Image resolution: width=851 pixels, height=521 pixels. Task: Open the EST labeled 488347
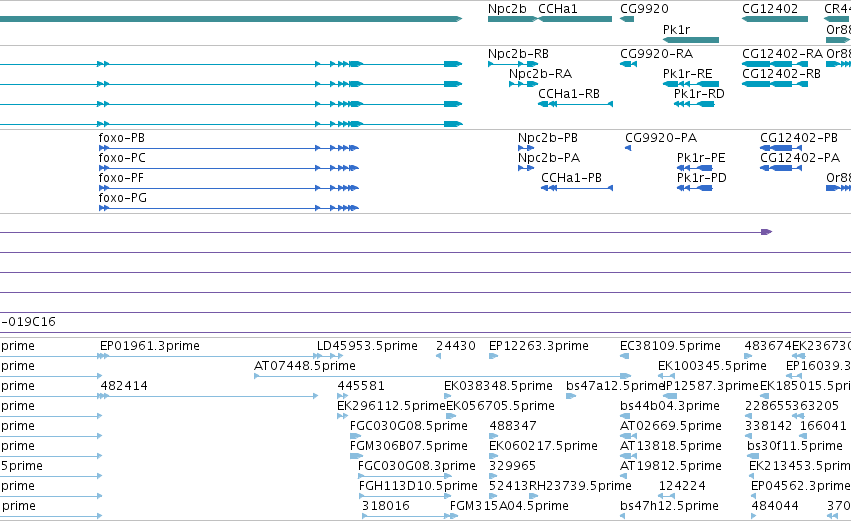(513, 426)
